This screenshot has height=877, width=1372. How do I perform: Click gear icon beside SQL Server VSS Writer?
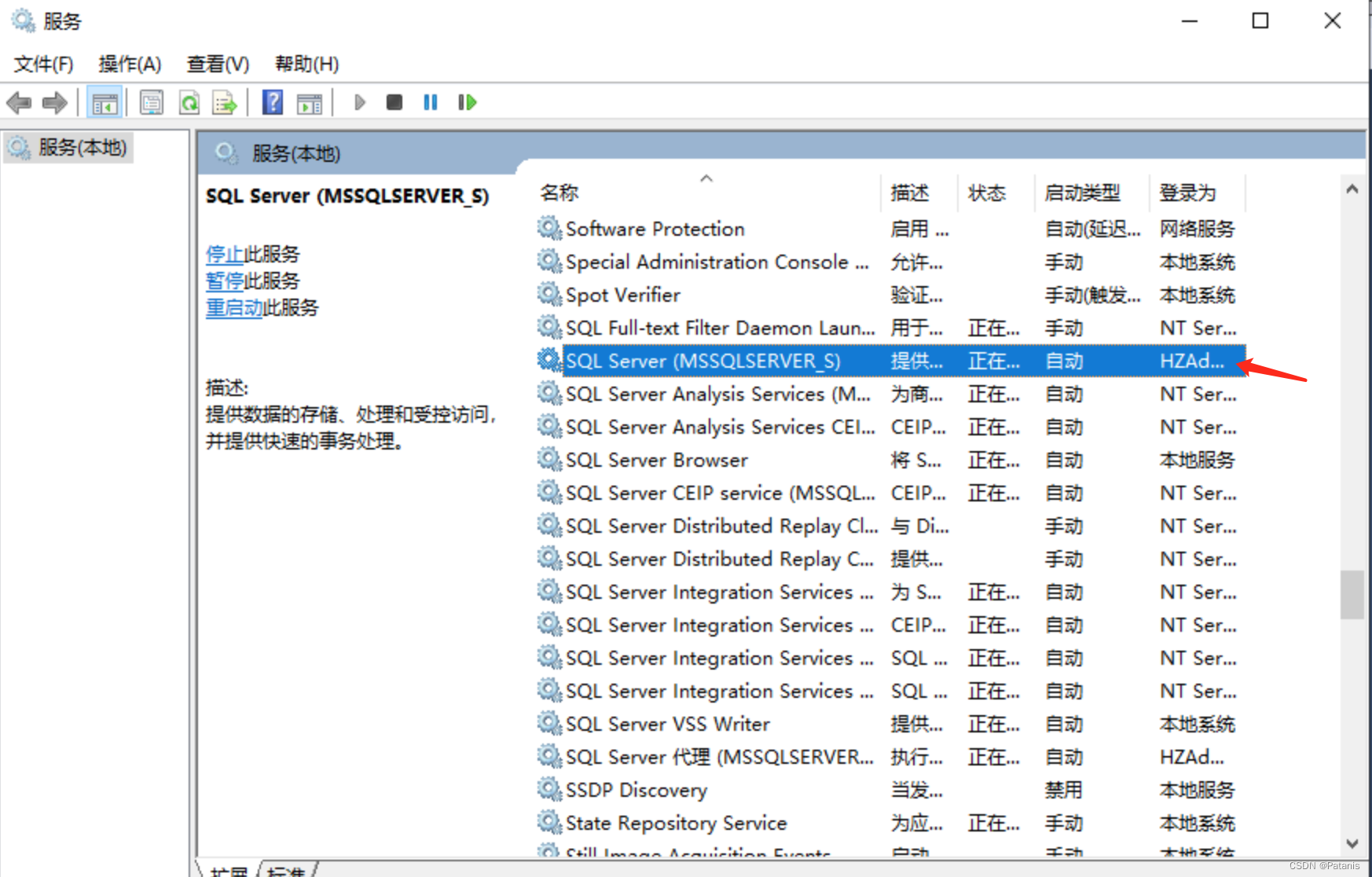tap(548, 724)
